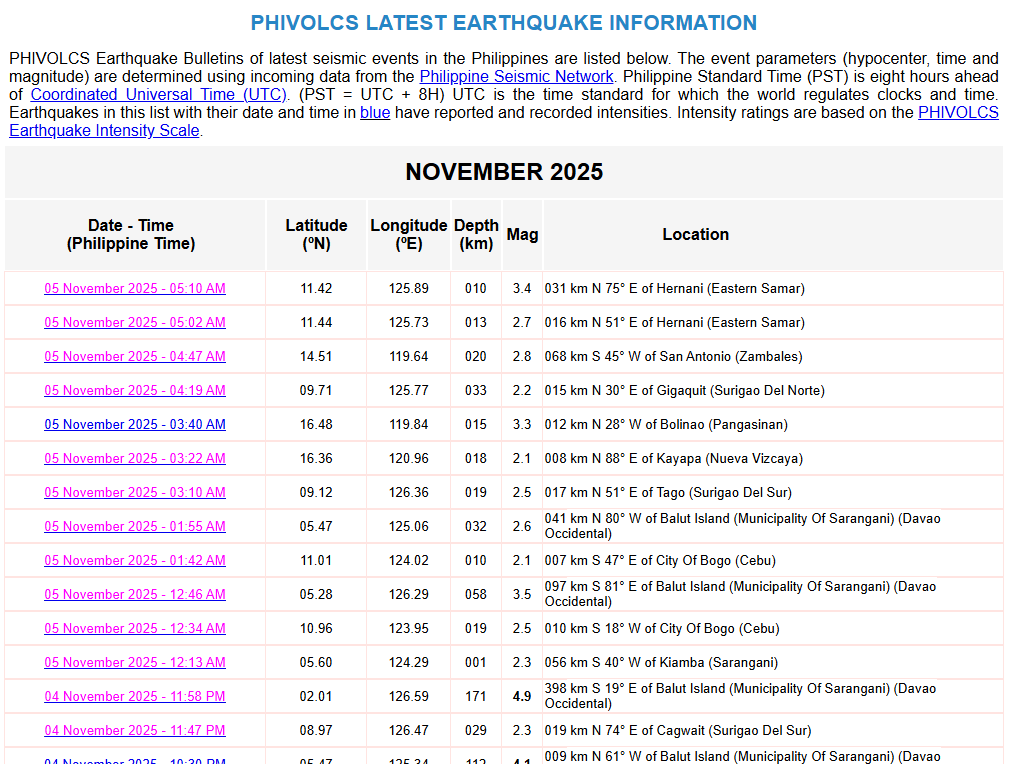The image size is (1009, 764).
Task: Open 04 November 2025 - 11:47 PM bulletin
Action: 135,731
